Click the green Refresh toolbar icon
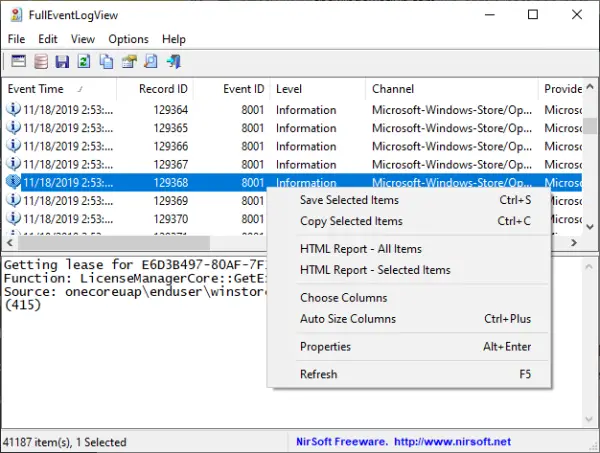Viewport: 600px width, 453px height. point(84,61)
